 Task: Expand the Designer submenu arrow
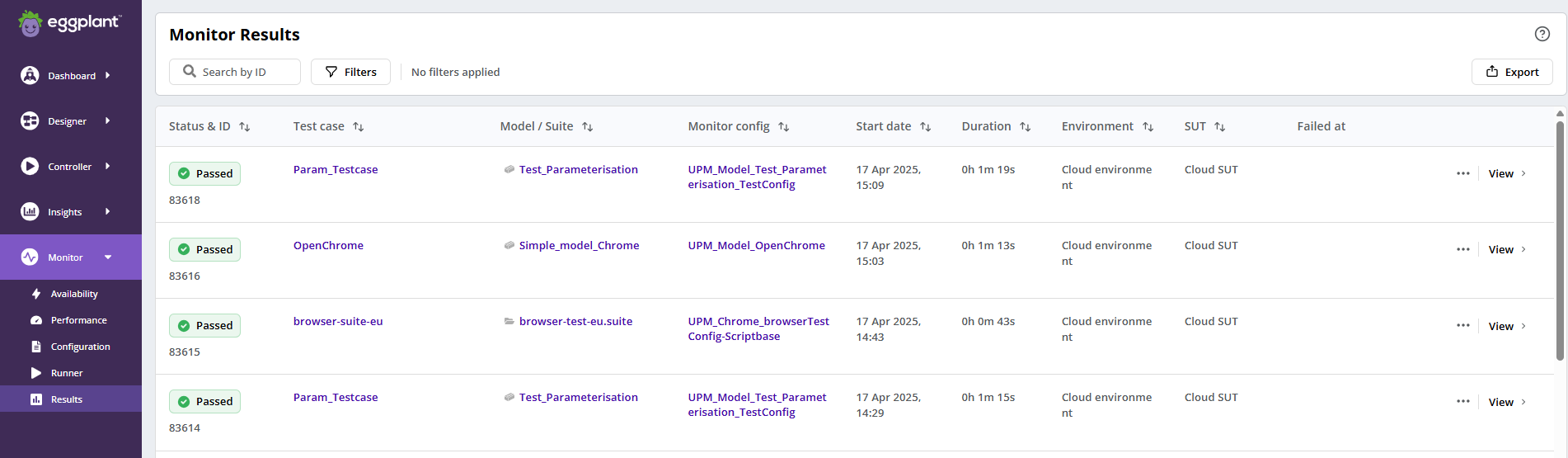[x=108, y=120]
